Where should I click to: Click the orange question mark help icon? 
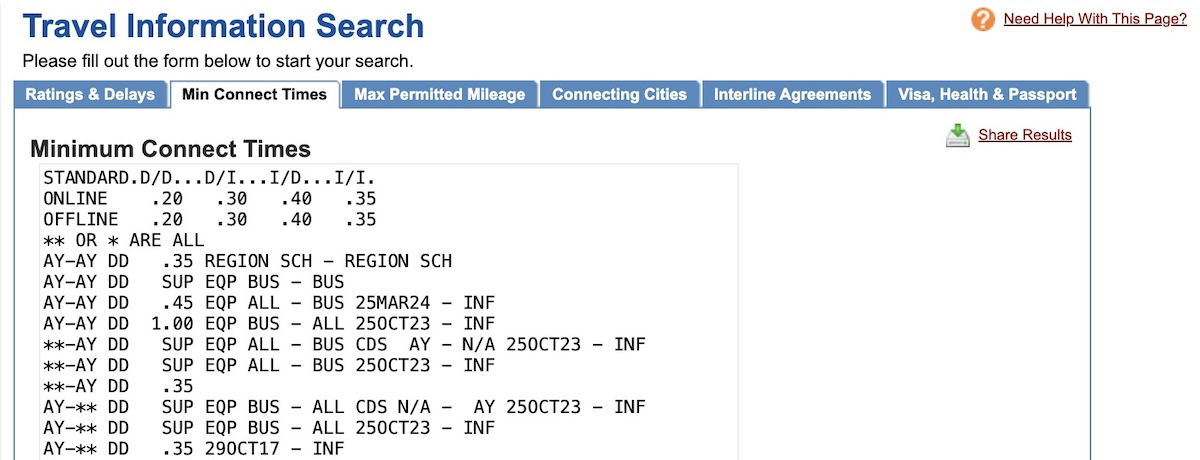pos(983,19)
